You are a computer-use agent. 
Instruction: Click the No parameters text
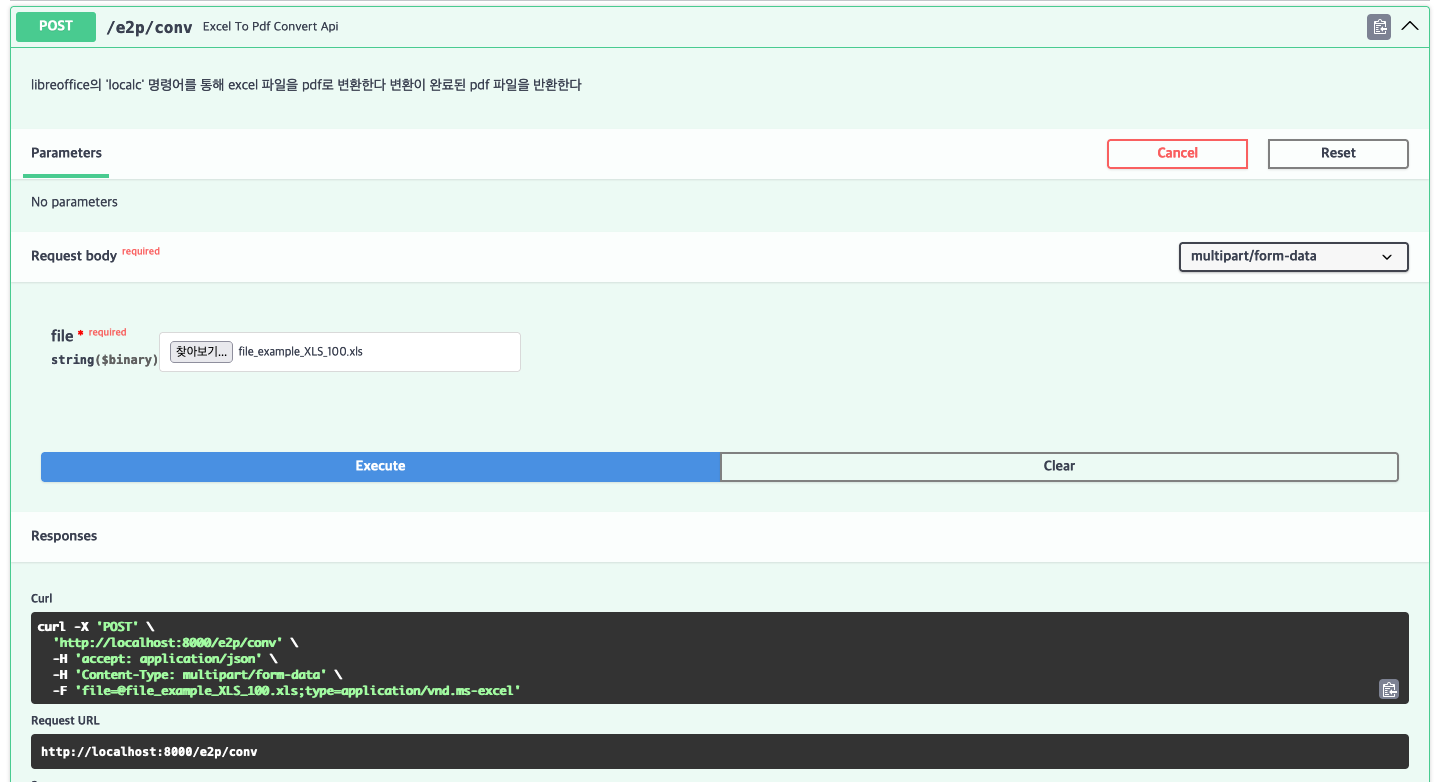click(74, 202)
